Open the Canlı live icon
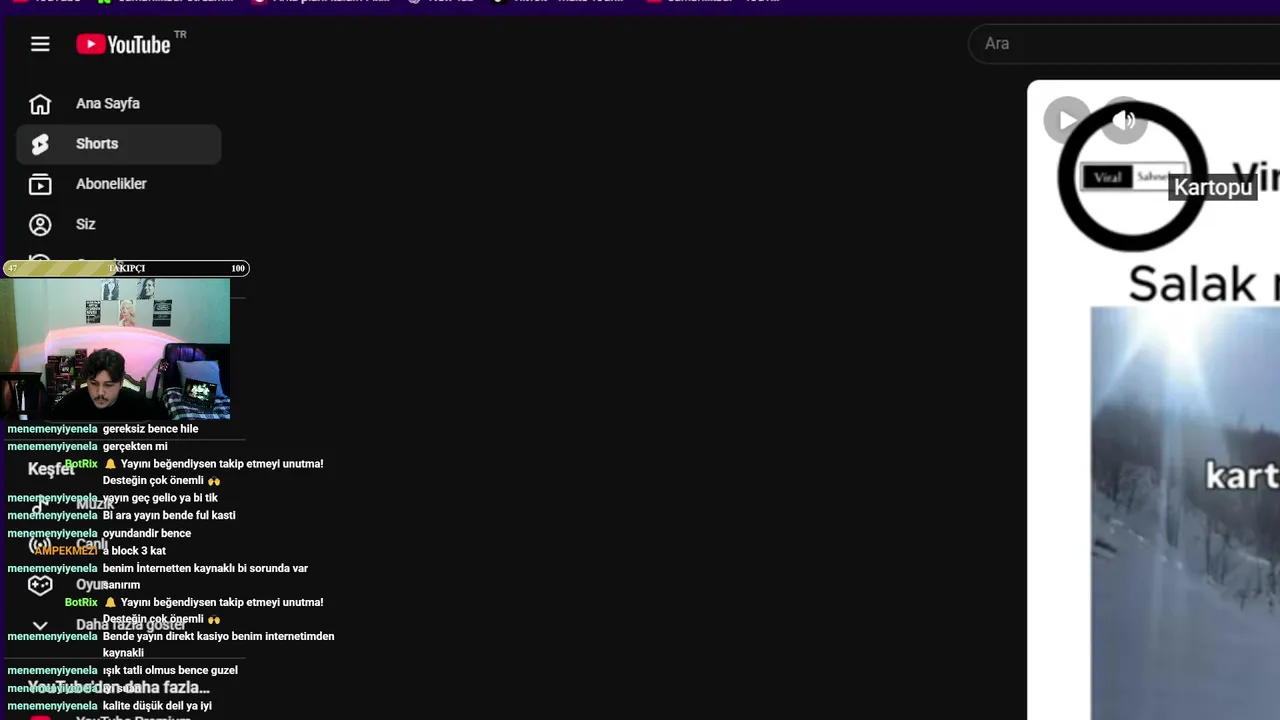 (40, 545)
